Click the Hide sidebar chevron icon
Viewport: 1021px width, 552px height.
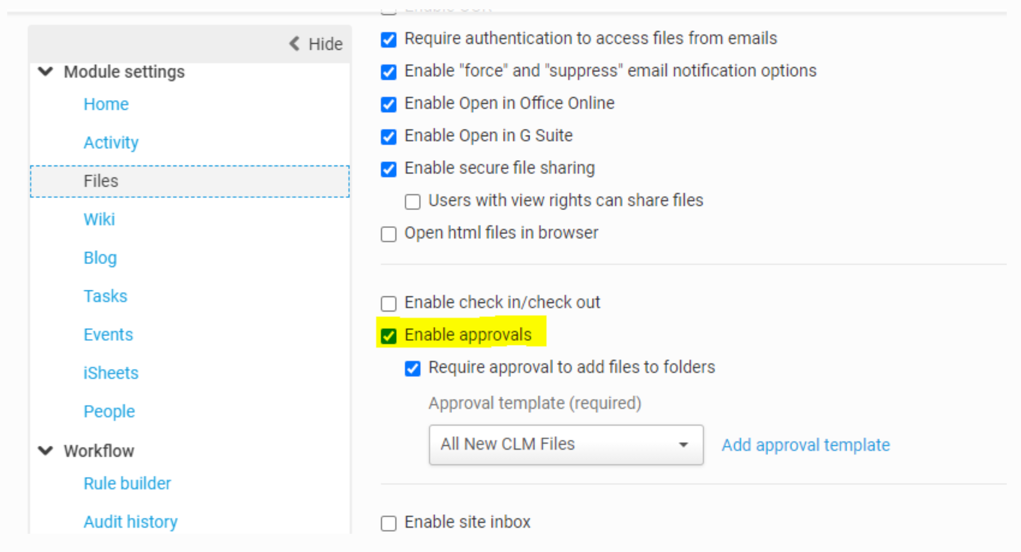pyautogui.click(x=294, y=44)
